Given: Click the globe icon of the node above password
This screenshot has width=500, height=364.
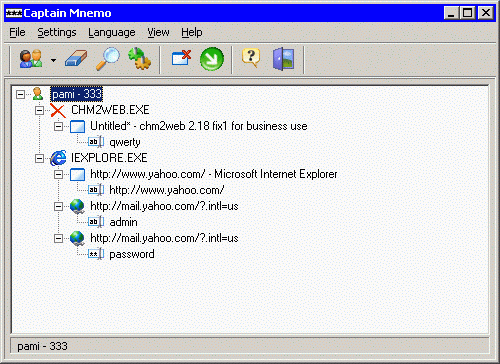Looking at the screenshot, I should click(x=77, y=238).
